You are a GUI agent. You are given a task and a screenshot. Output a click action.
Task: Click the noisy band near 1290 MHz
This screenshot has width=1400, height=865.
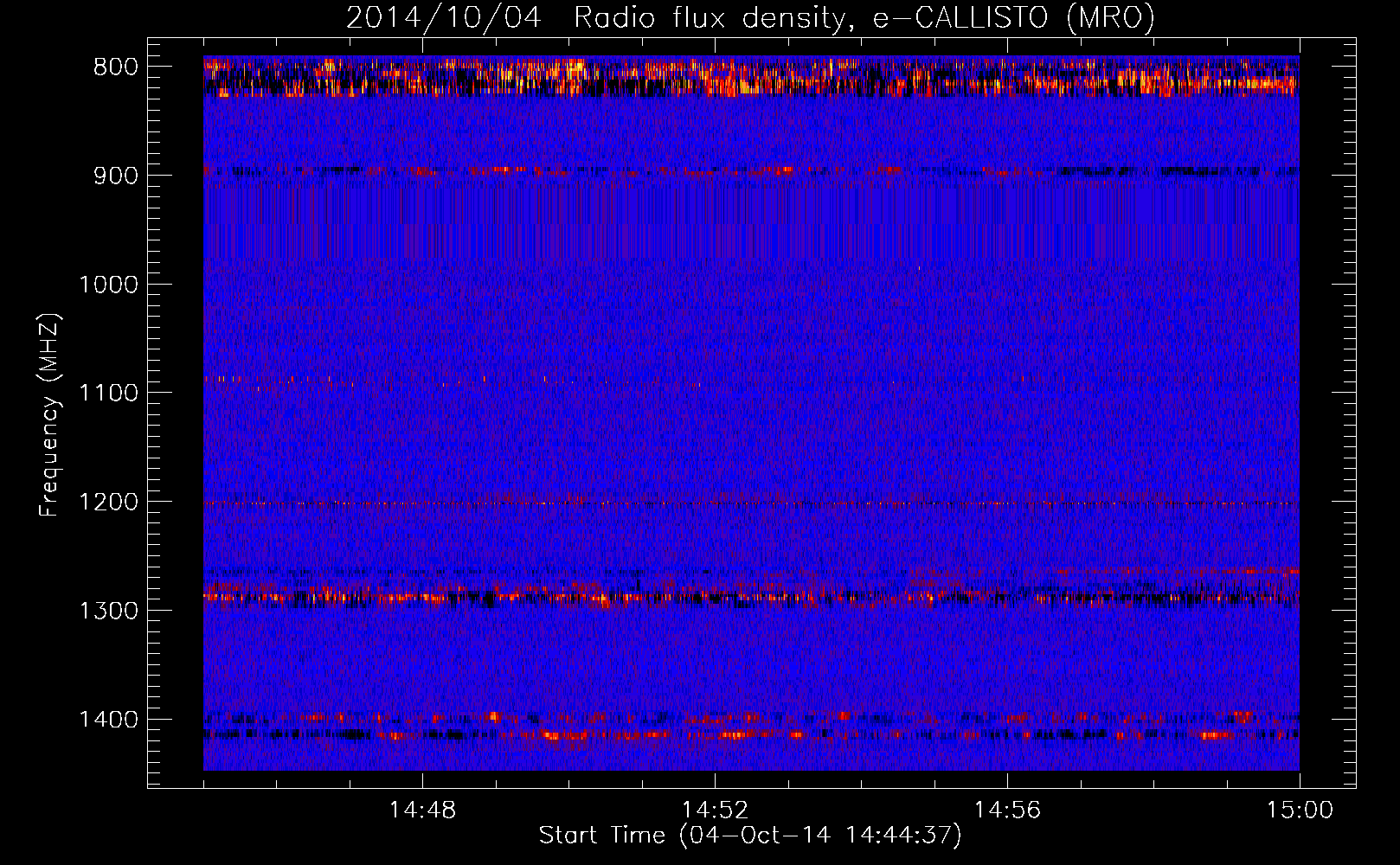click(x=751, y=596)
